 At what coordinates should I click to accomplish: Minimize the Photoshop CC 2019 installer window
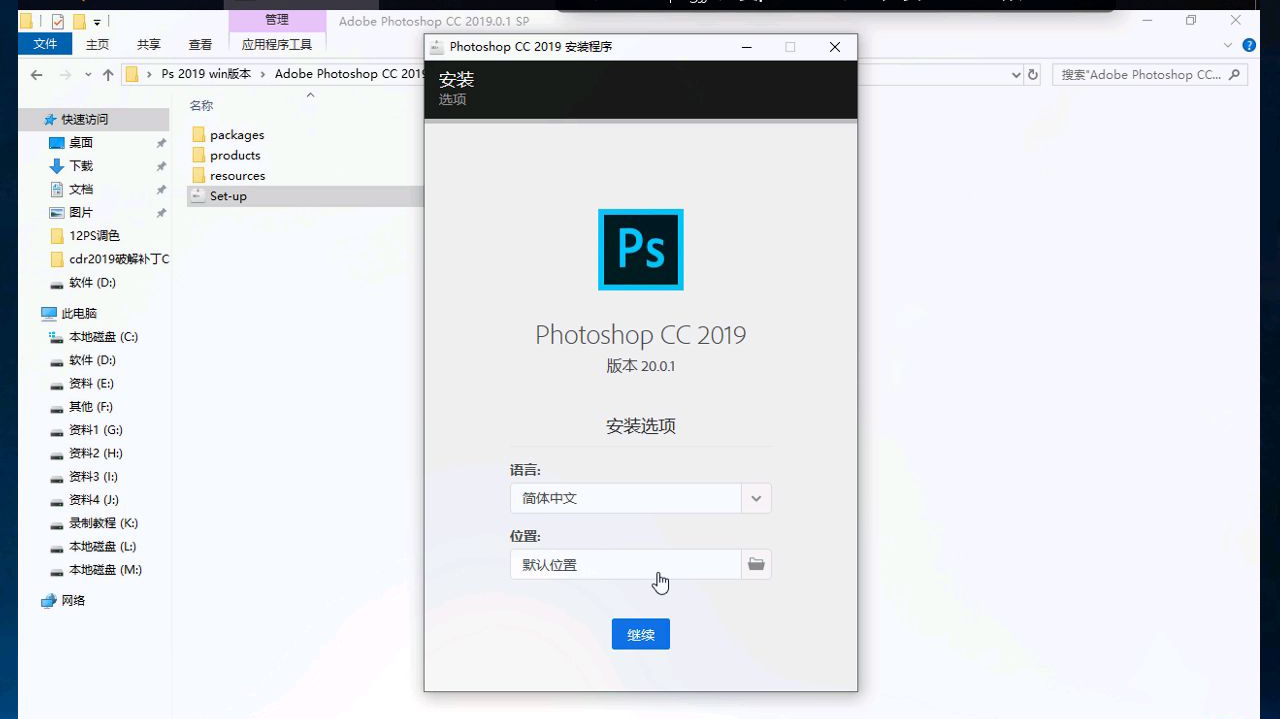click(747, 47)
